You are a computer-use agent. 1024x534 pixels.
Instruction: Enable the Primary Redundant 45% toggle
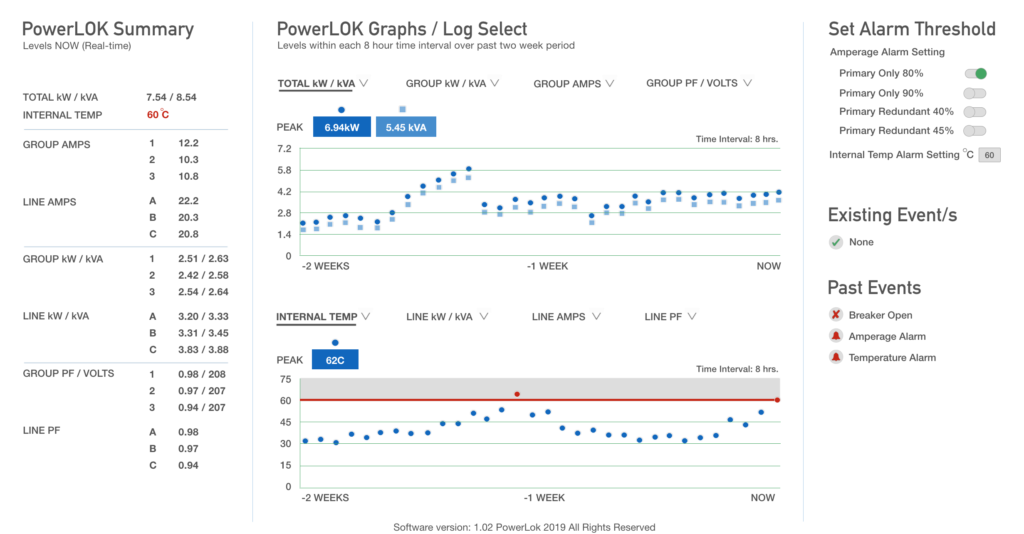point(975,131)
